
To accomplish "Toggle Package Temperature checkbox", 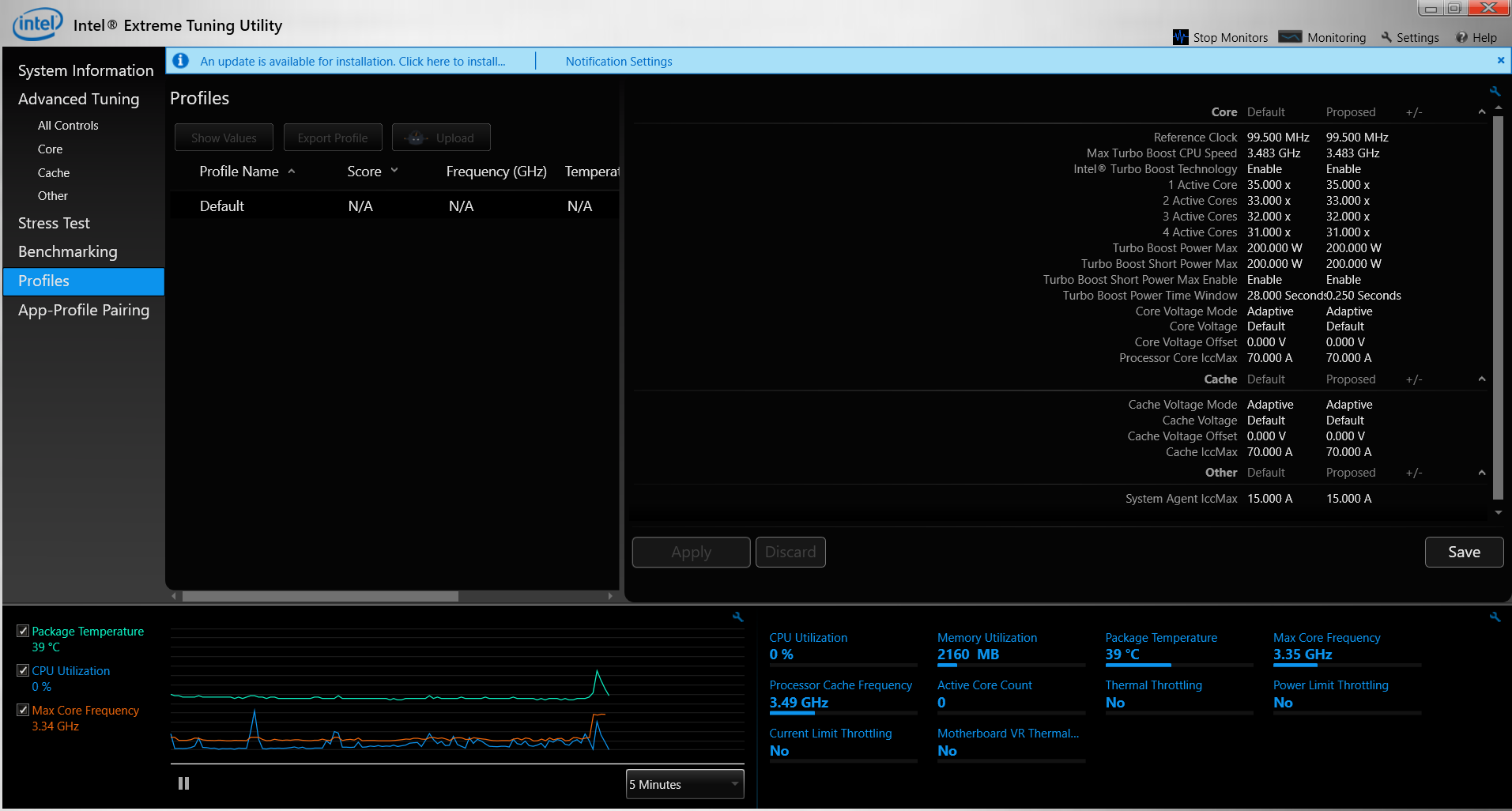I will 23,631.
